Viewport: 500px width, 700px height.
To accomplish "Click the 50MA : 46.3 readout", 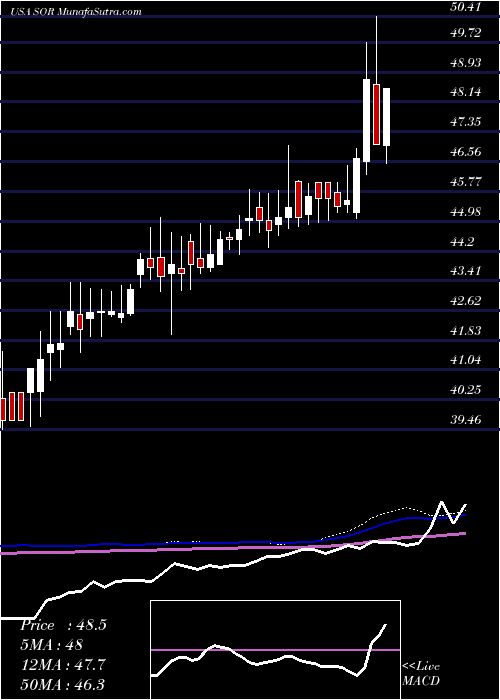I will coord(62,684).
